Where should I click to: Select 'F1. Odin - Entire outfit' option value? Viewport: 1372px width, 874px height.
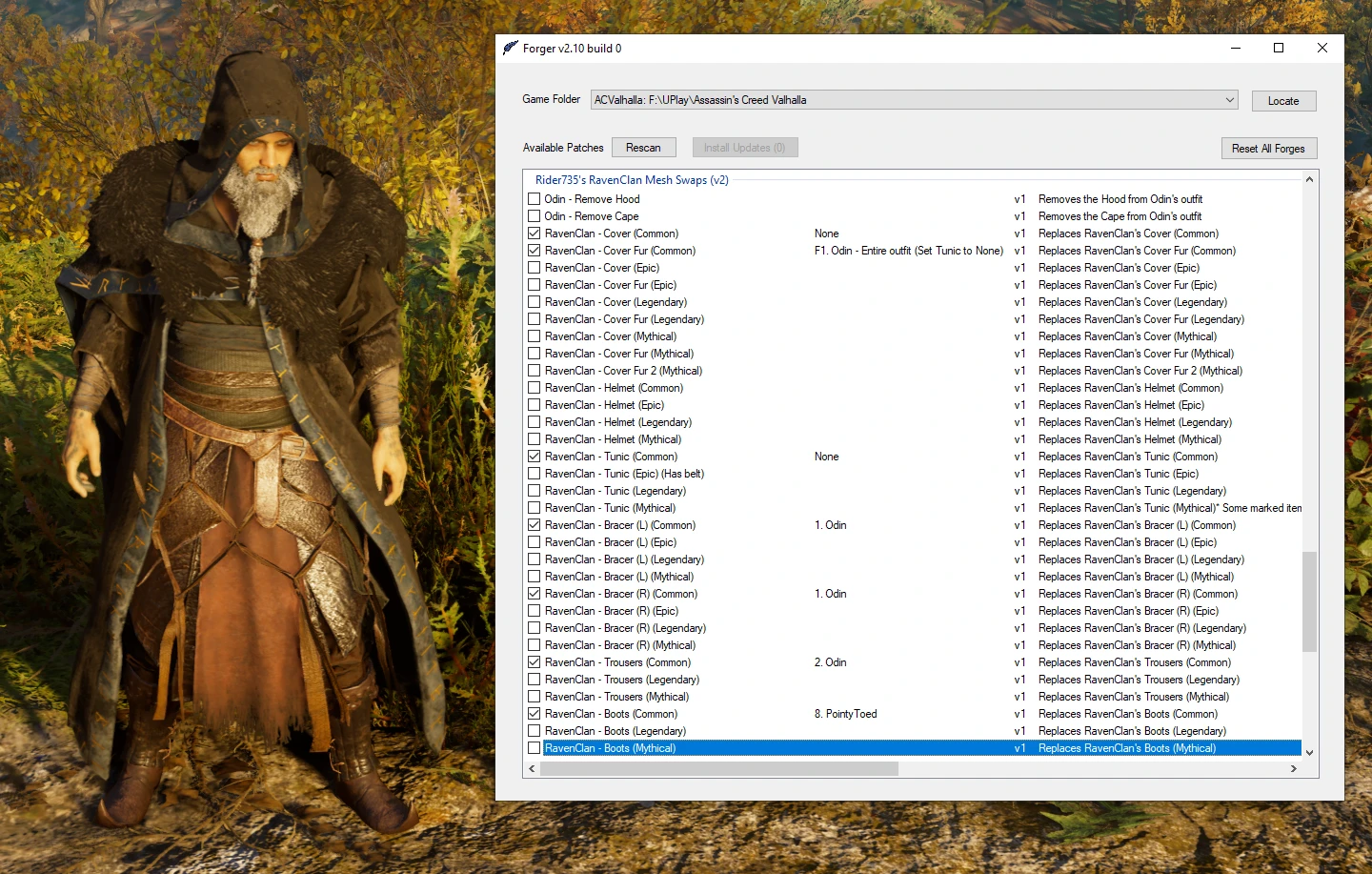coord(909,251)
